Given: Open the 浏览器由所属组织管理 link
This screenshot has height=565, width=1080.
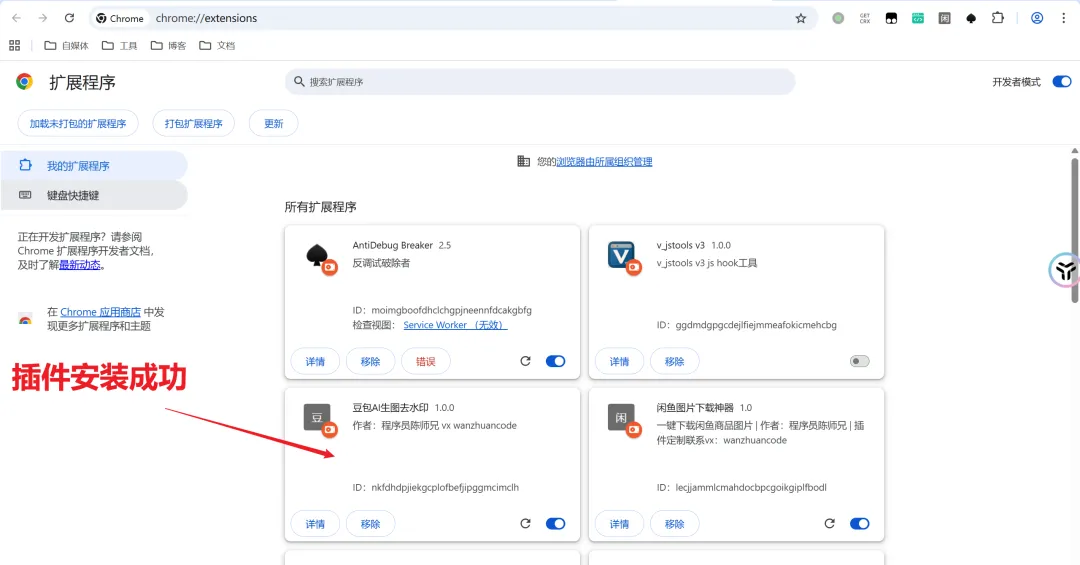Looking at the screenshot, I should coord(604,161).
